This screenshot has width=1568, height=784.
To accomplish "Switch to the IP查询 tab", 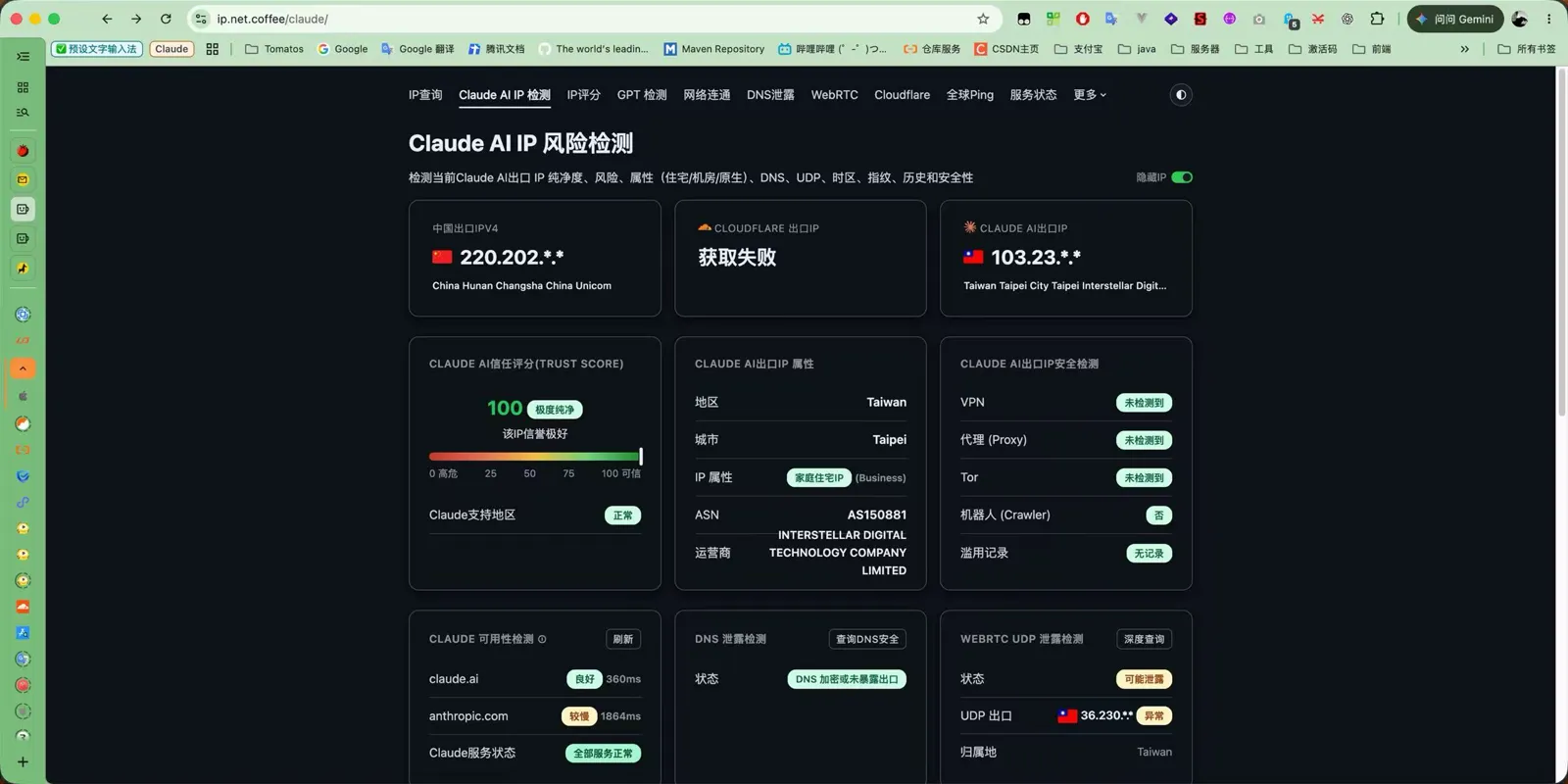I will click(x=425, y=95).
